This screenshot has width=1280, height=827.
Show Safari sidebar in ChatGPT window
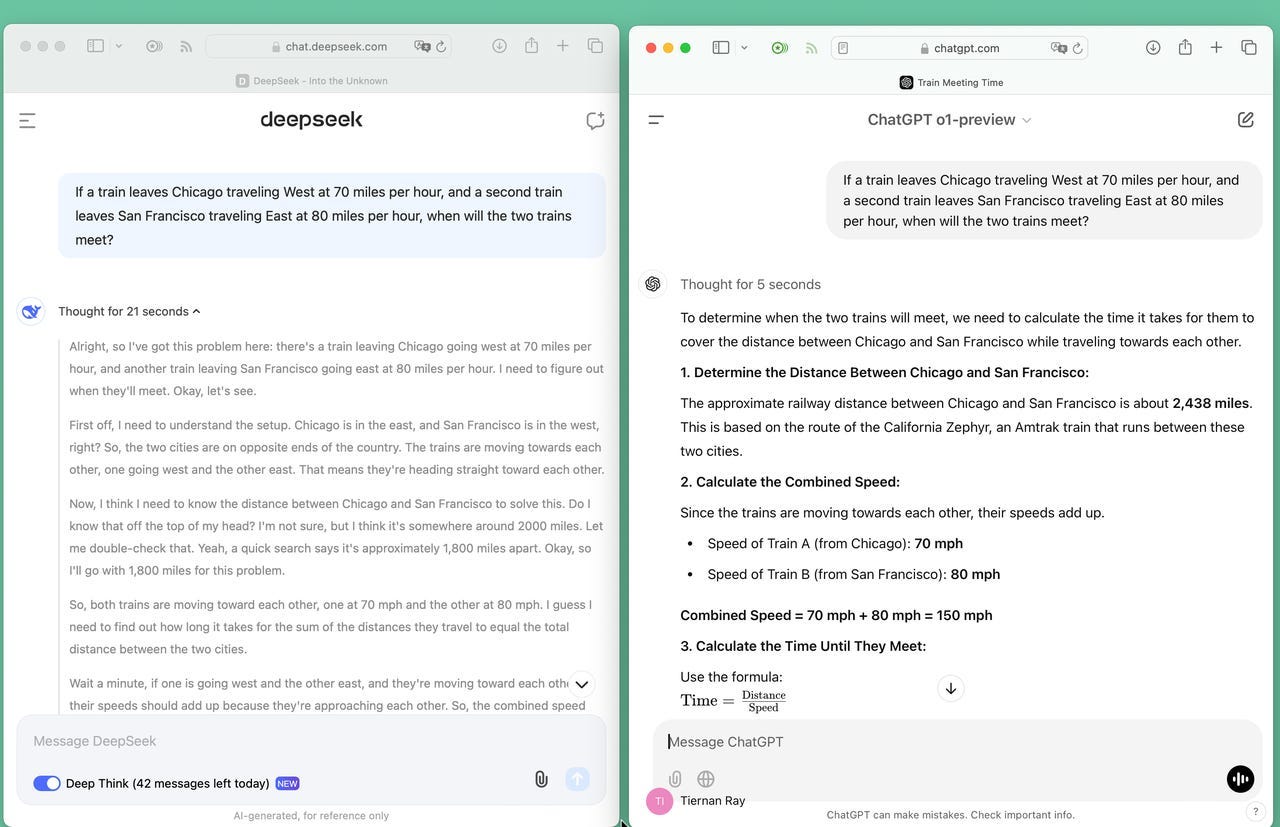click(721, 47)
